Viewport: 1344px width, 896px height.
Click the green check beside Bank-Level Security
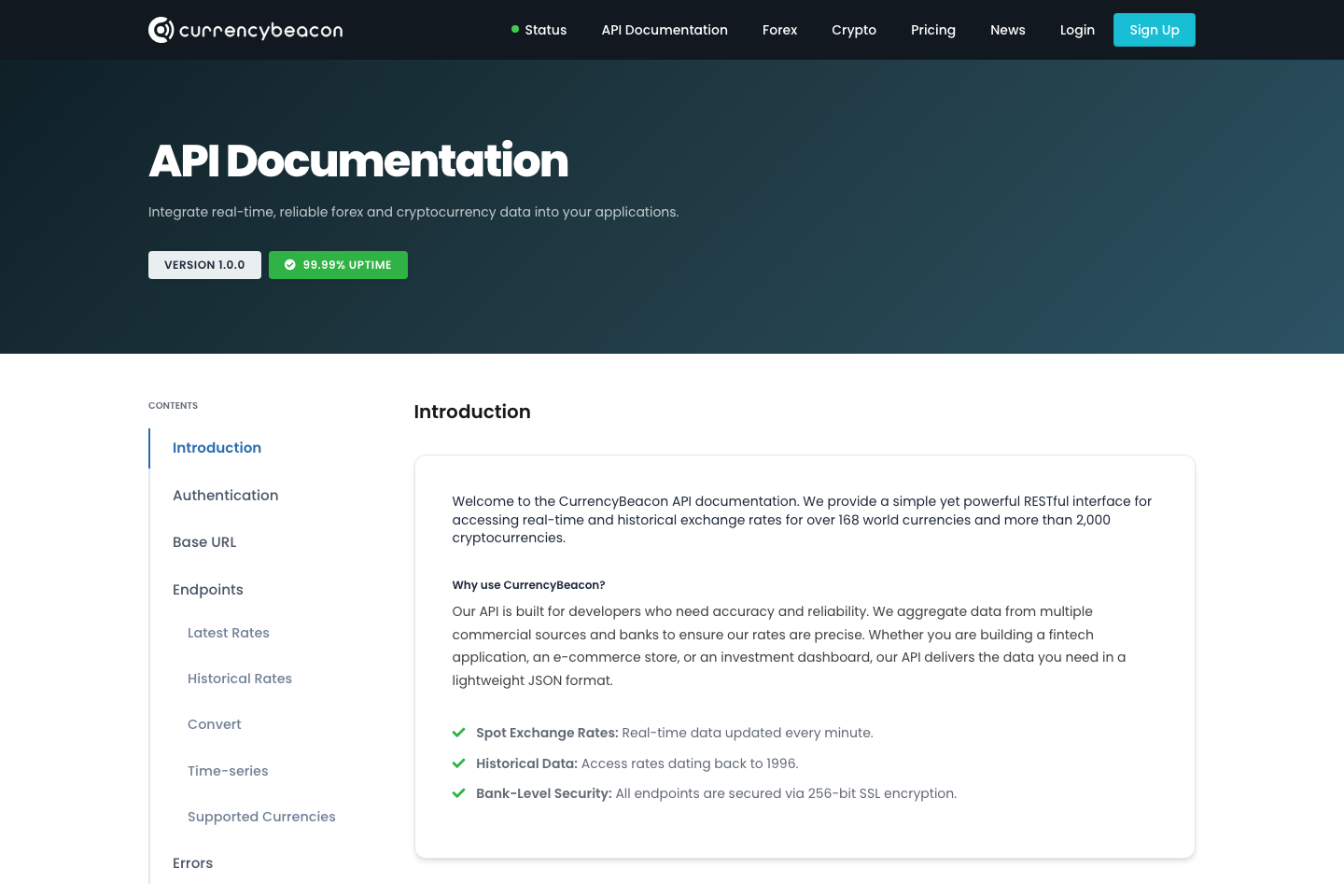pyautogui.click(x=458, y=792)
